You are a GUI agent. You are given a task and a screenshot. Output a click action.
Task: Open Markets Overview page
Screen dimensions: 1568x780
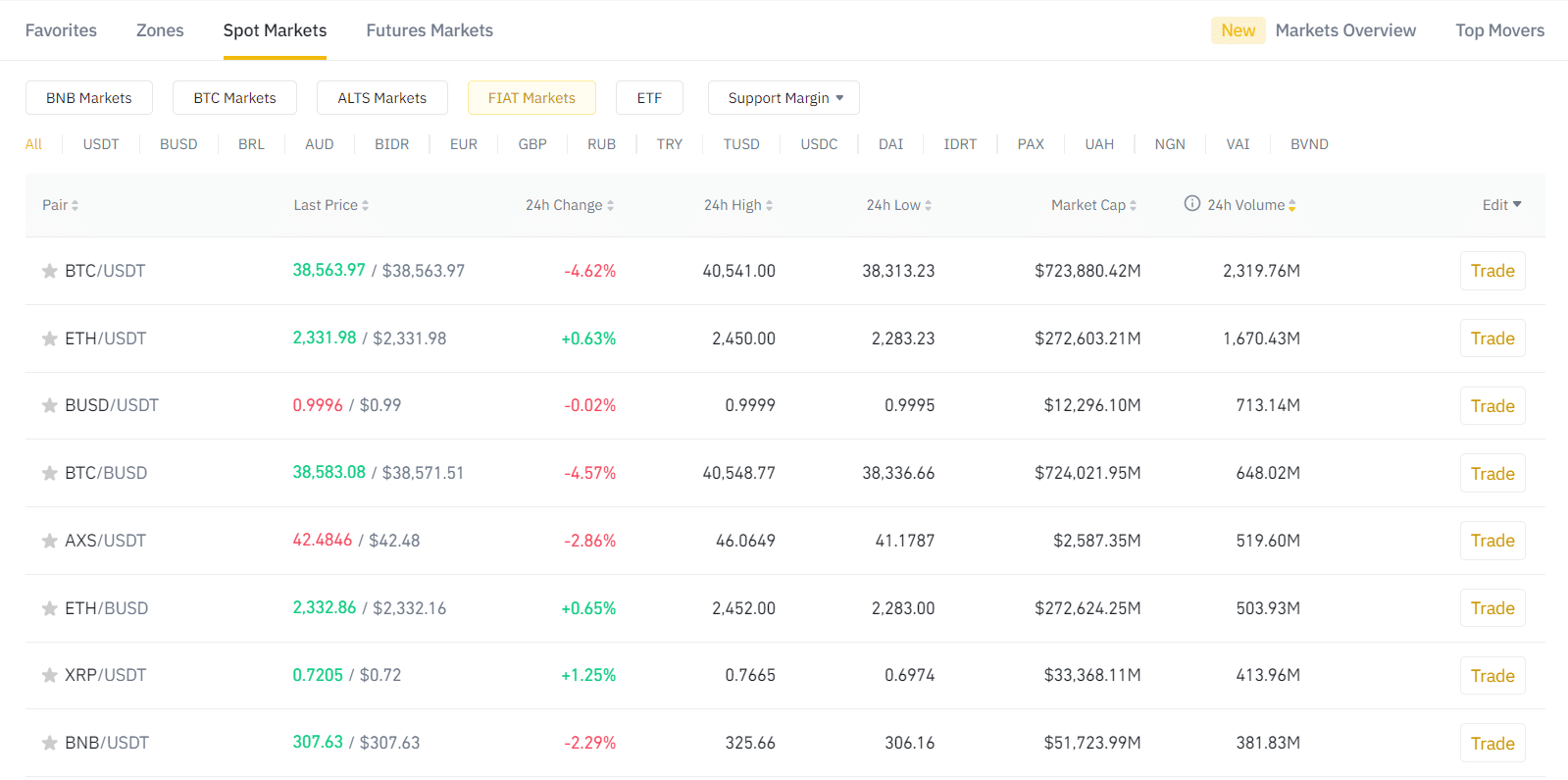pyautogui.click(x=1345, y=30)
